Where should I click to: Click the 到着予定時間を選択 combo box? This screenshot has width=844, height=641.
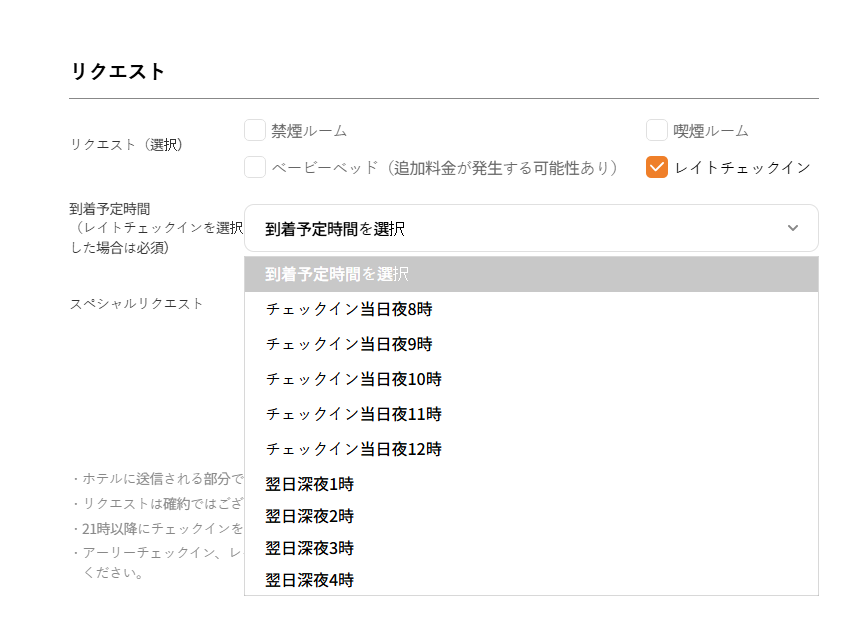pyautogui.click(x=520, y=228)
